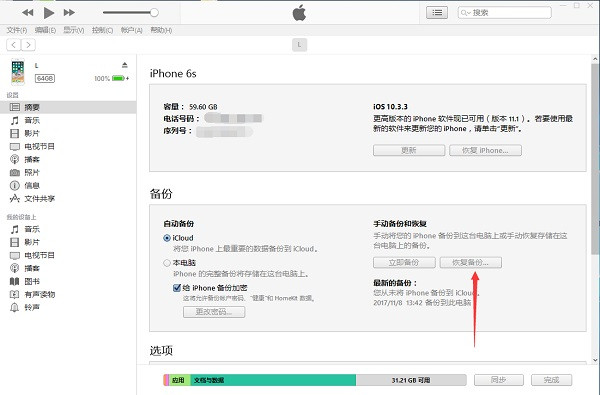Screen dimensions: 600x395
Task: Click the 59.60 GB capacity value
Action: coord(203,107)
